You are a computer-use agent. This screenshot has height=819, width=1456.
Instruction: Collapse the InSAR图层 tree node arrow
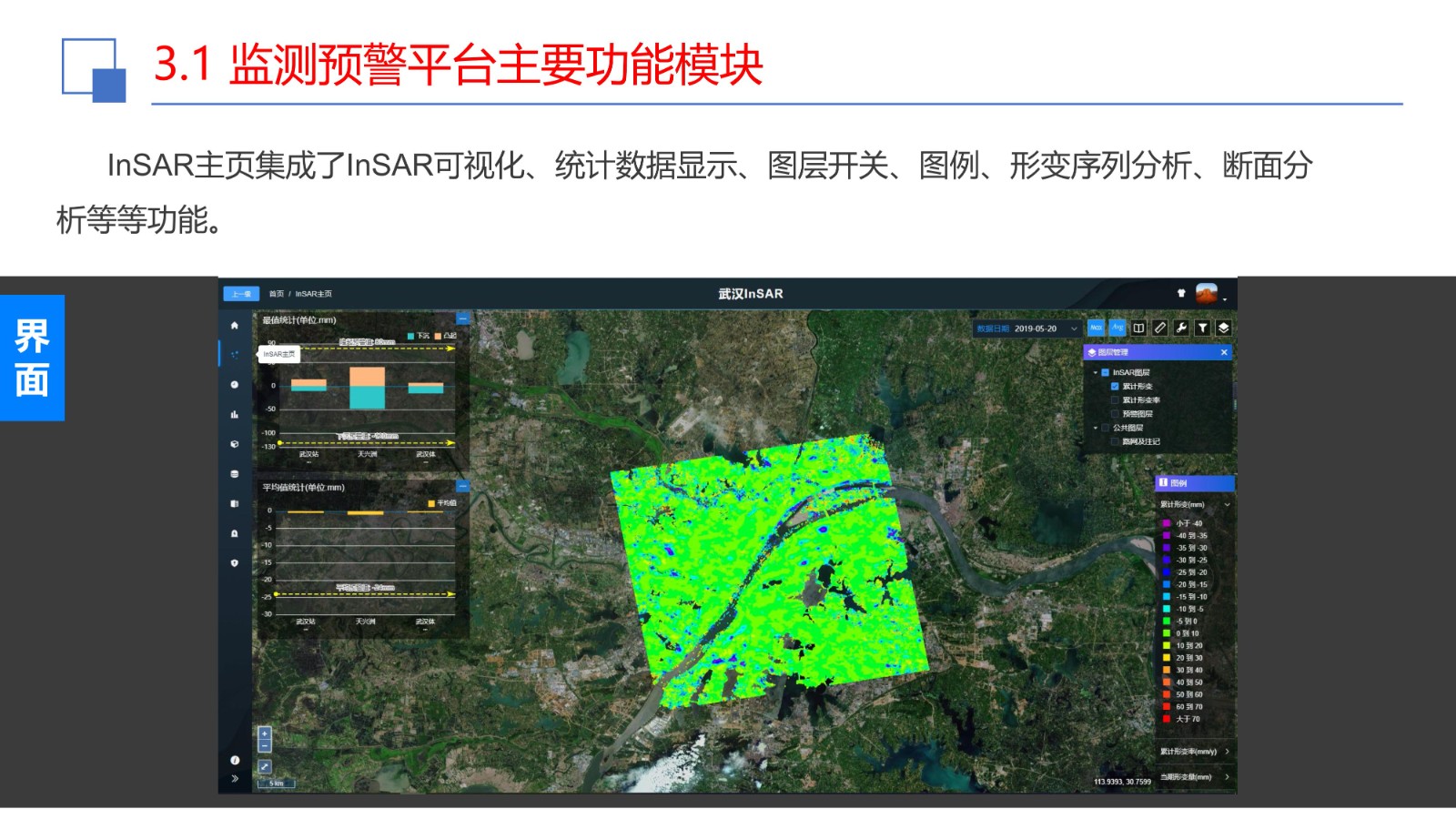(1095, 373)
